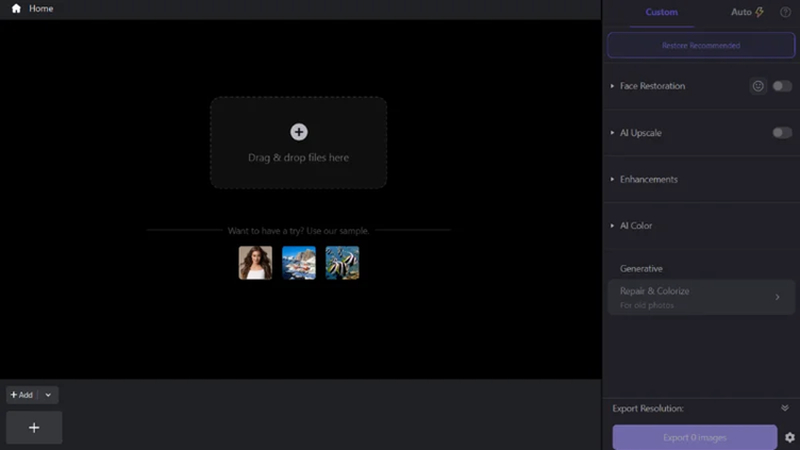
Task: Click the large plus tile in the filmstrip
Action: 34,428
